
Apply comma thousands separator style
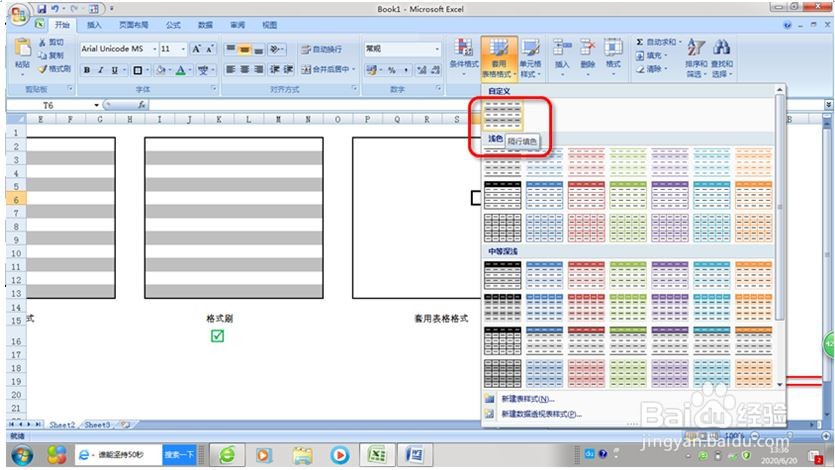coord(406,70)
